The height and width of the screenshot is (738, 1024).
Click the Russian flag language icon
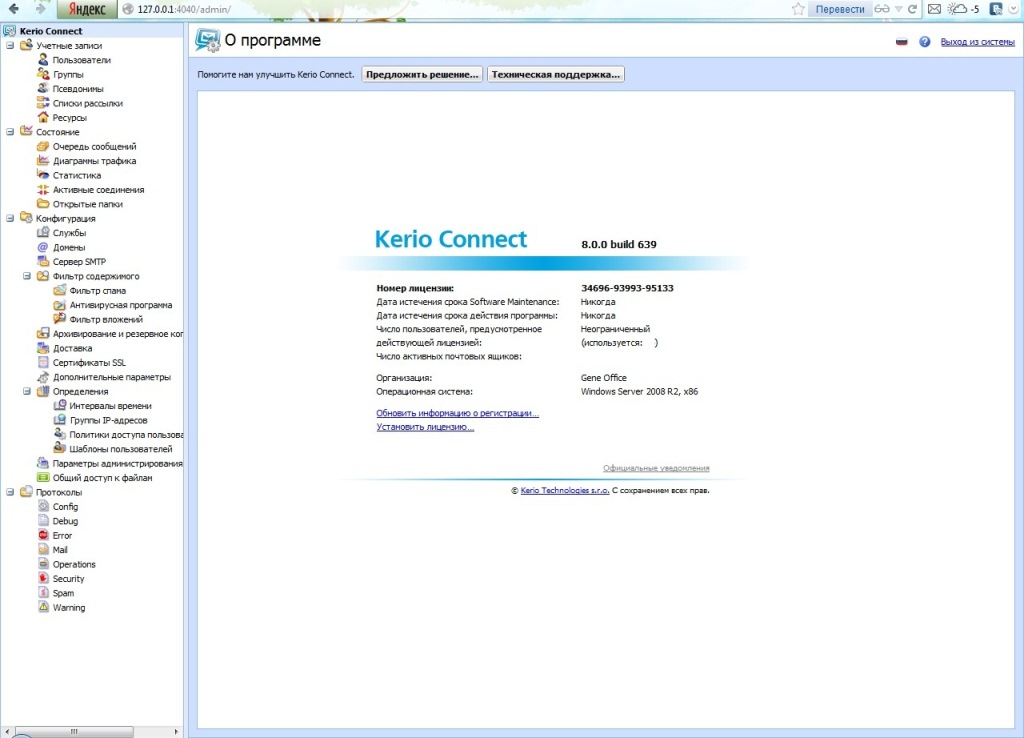point(902,42)
